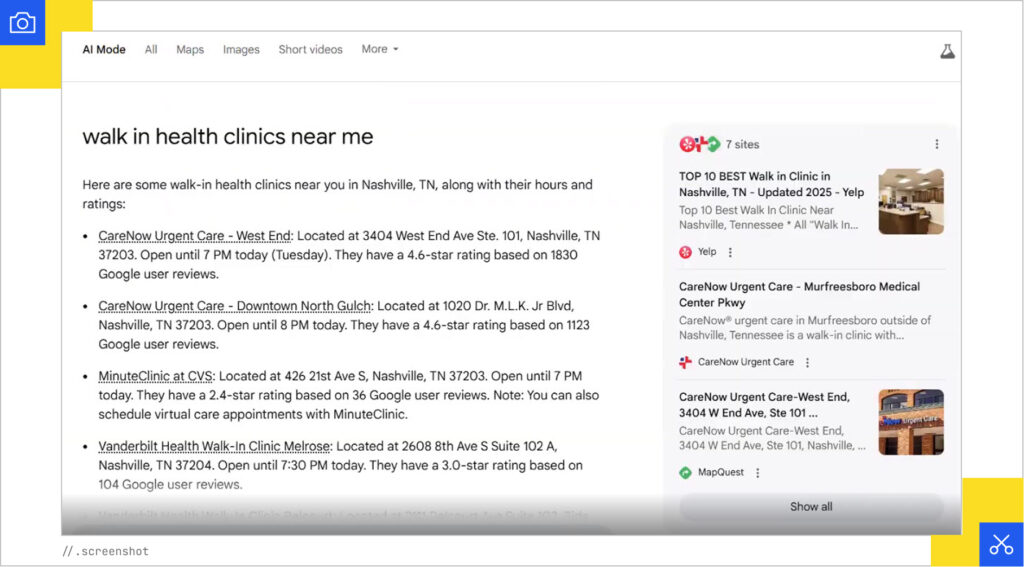The width and height of the screenshot is (1024, 567).
Task: Switch to the Images tab
Action: coord(241,49)
